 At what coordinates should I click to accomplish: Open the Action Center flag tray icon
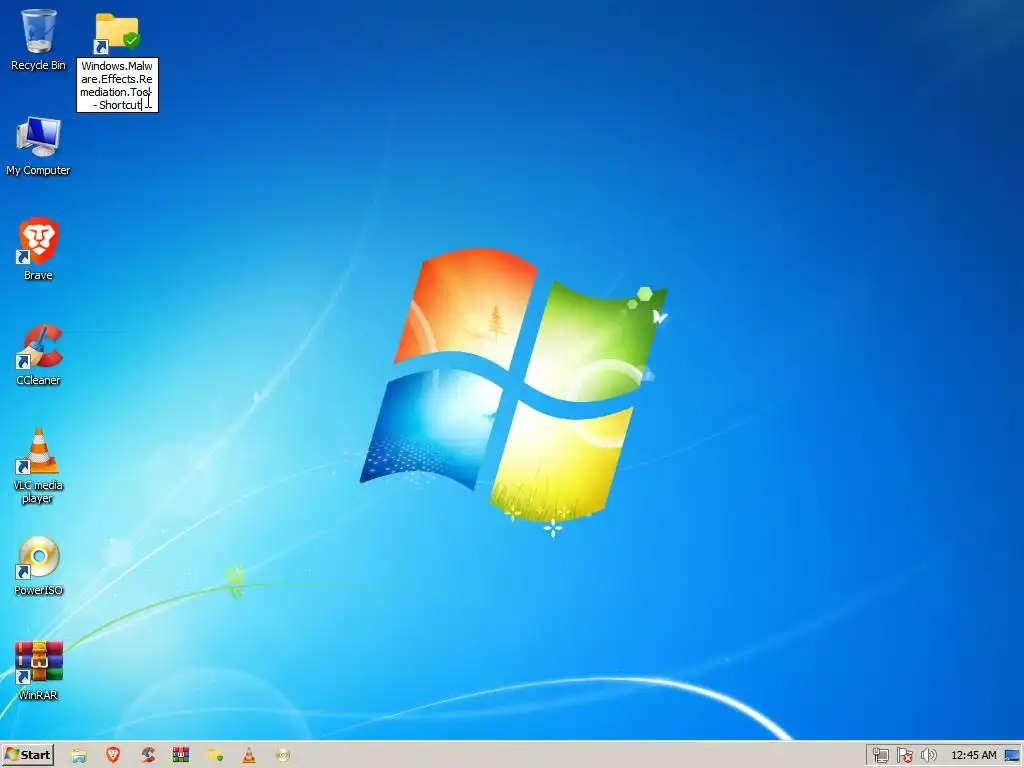904,756
